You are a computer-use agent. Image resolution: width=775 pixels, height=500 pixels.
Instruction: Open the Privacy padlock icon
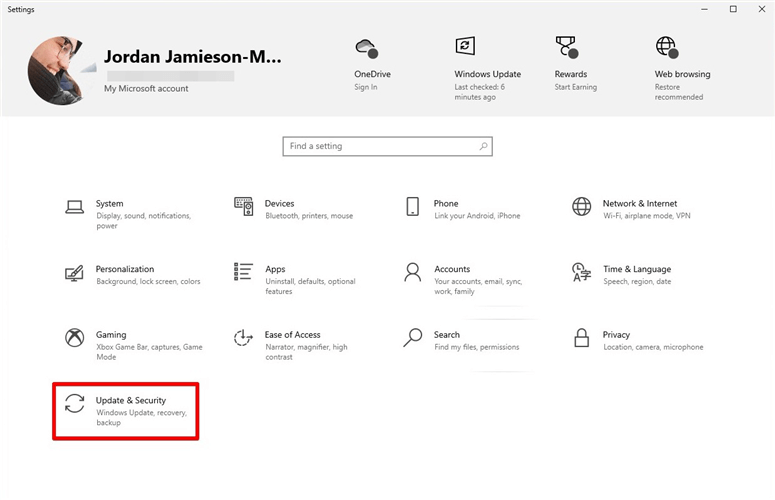coord(582,338)
